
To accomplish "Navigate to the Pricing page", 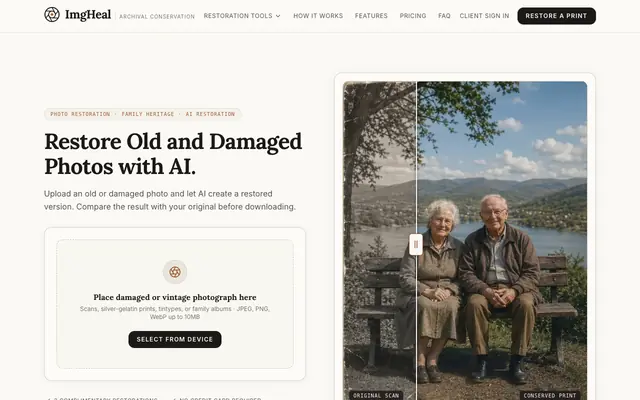I will [413, 16].
